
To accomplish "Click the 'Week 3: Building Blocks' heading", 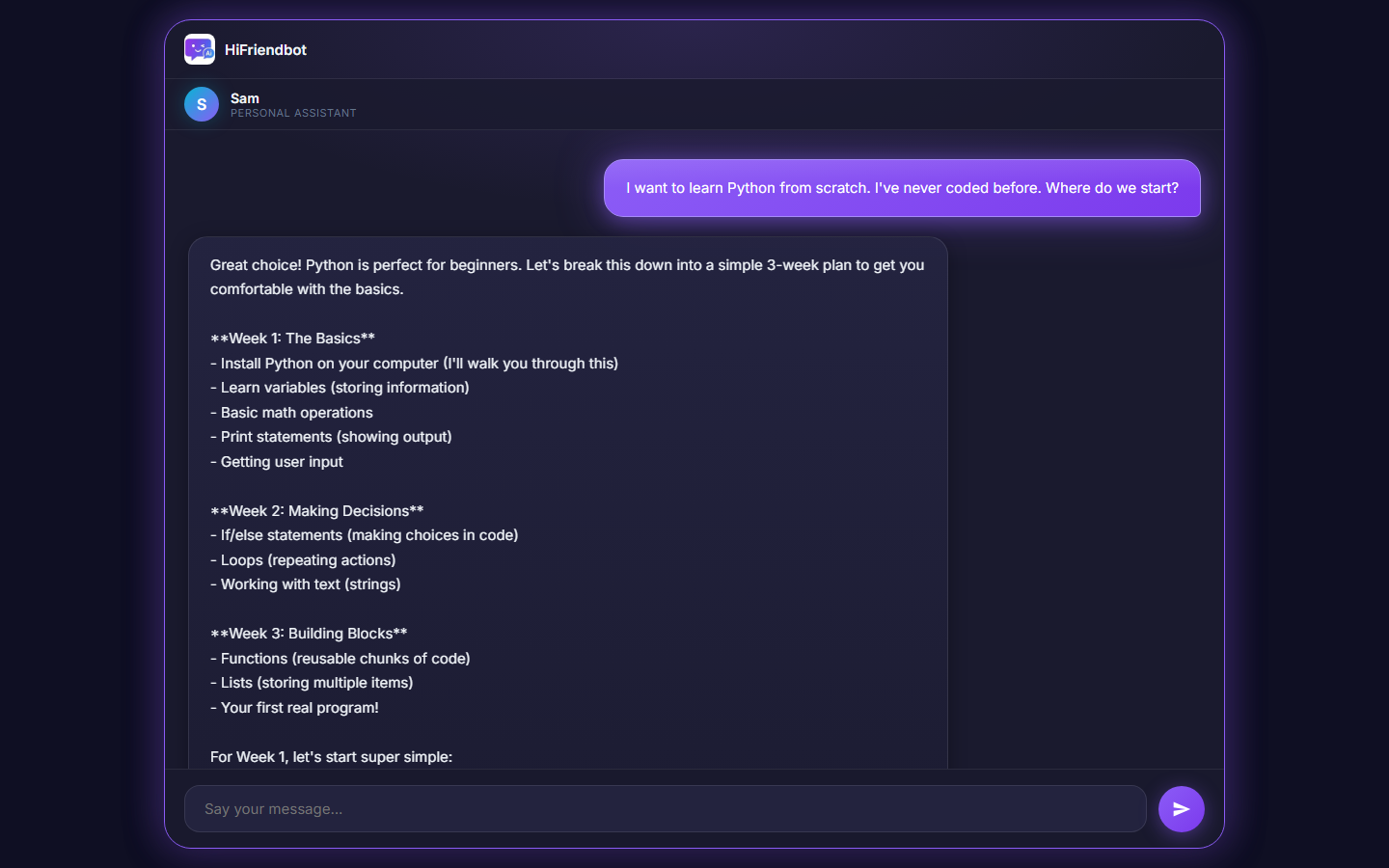I will point(309,634).
